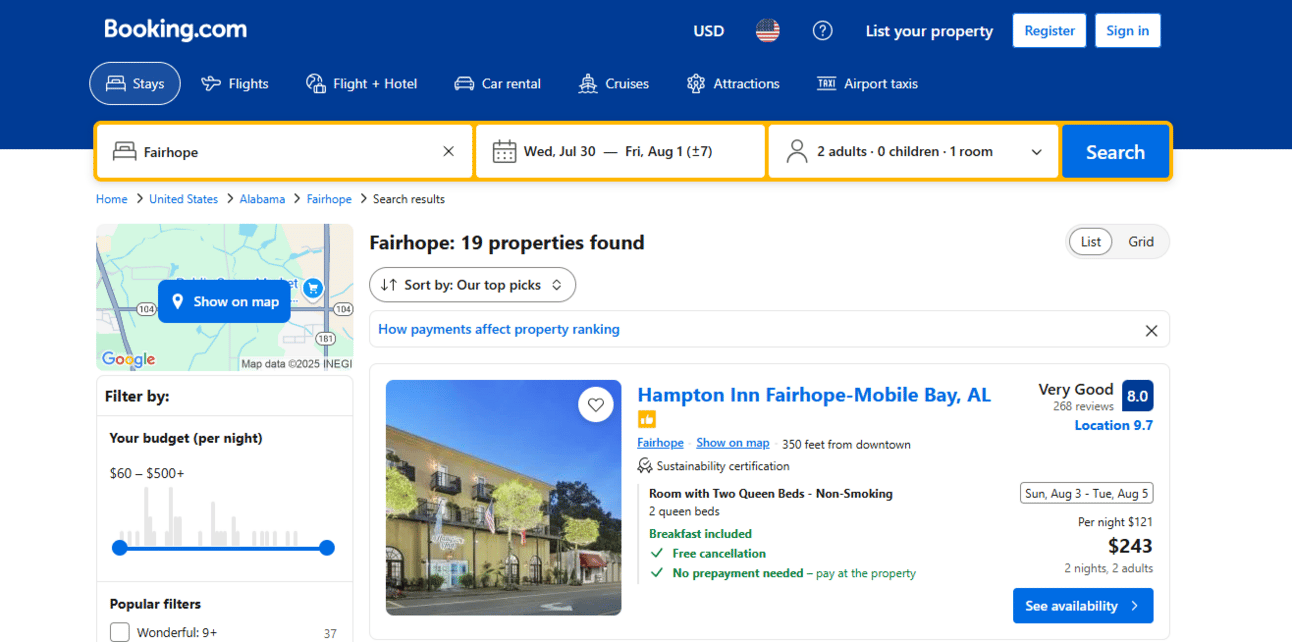Click the person icon in guests field
Image resolution: width=1292 pixels, height=642 pixels.
[797, 152]
